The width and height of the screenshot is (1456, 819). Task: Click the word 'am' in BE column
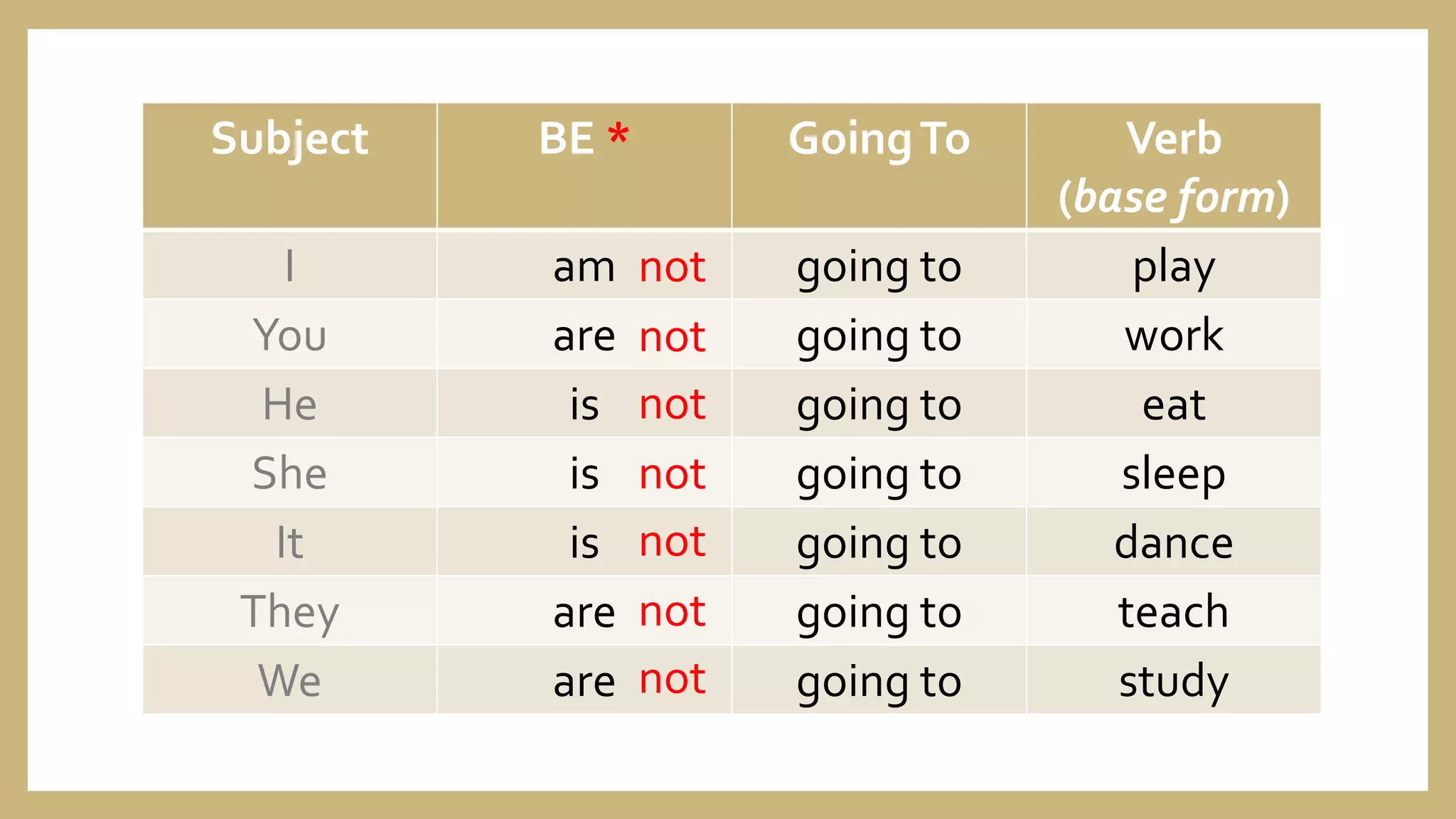(x=584, y=268)
